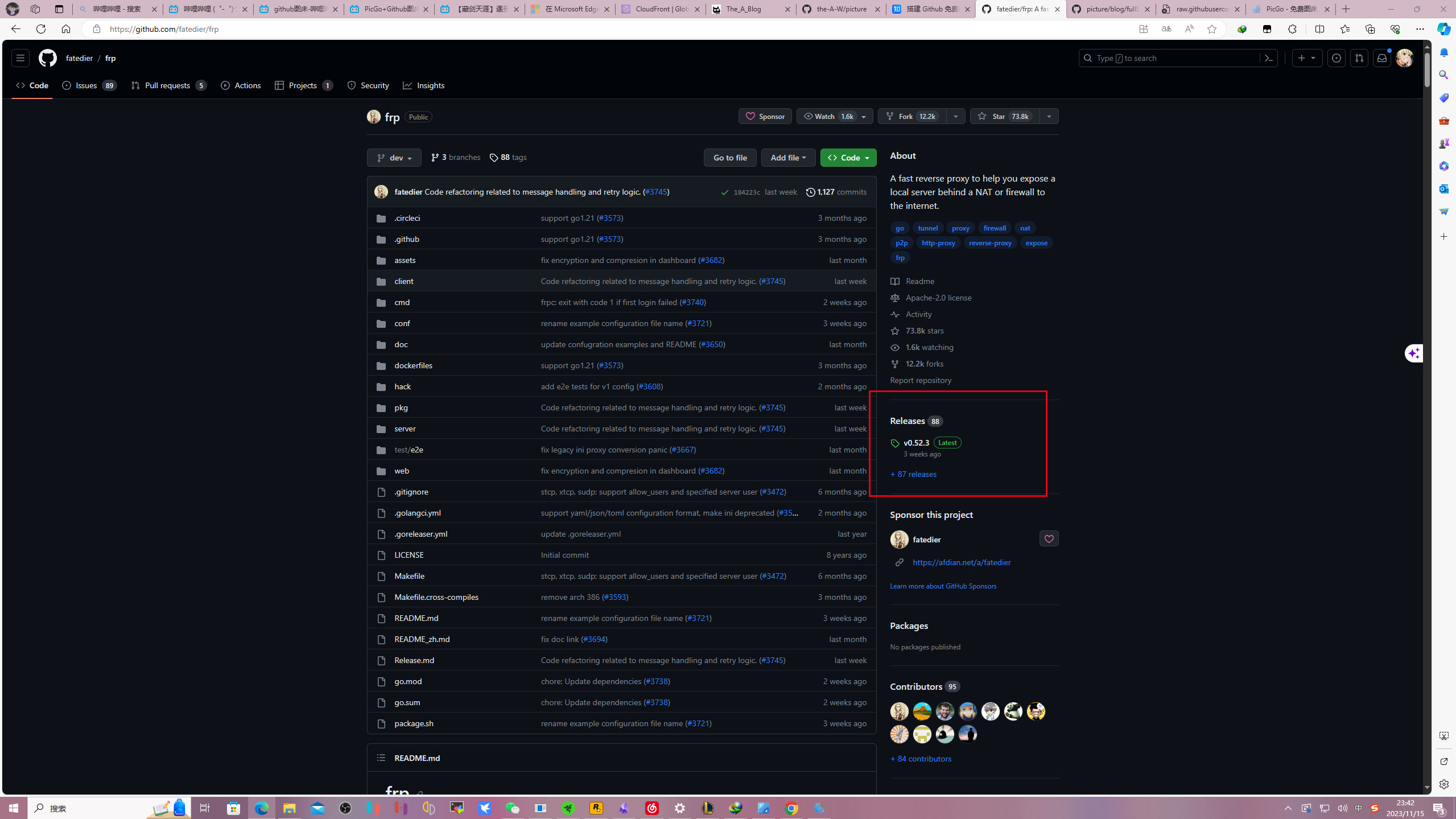Viewport: 1456px width, 819px height.
Task: Open the + 84 contributors link
Action: [921, 759]
